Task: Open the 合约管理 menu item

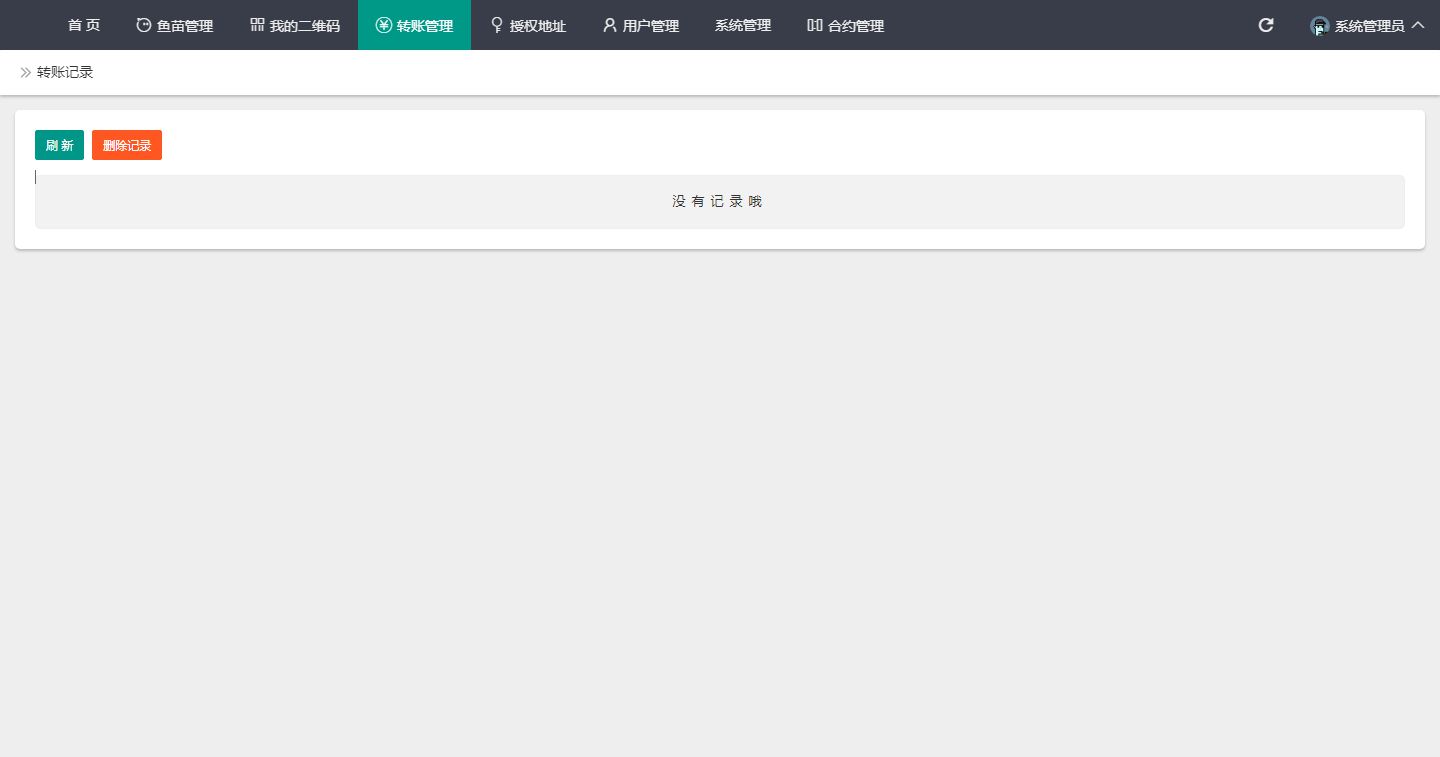Action: [854, 25]
